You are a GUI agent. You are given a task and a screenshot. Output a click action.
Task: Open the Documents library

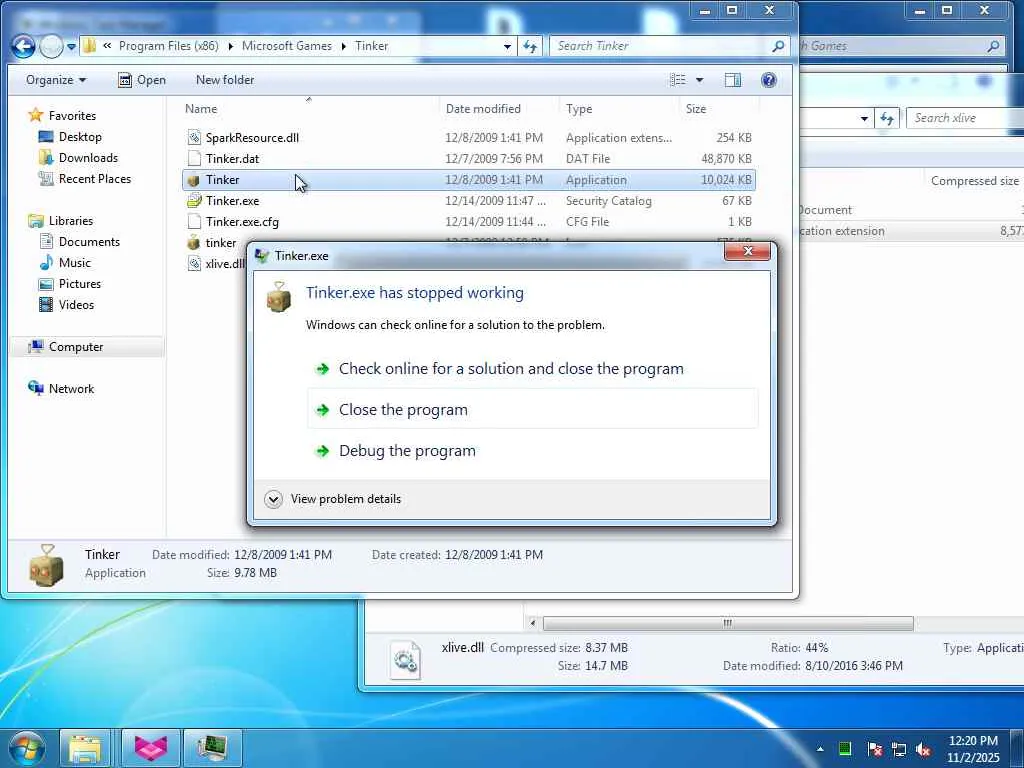click(79, 242)
